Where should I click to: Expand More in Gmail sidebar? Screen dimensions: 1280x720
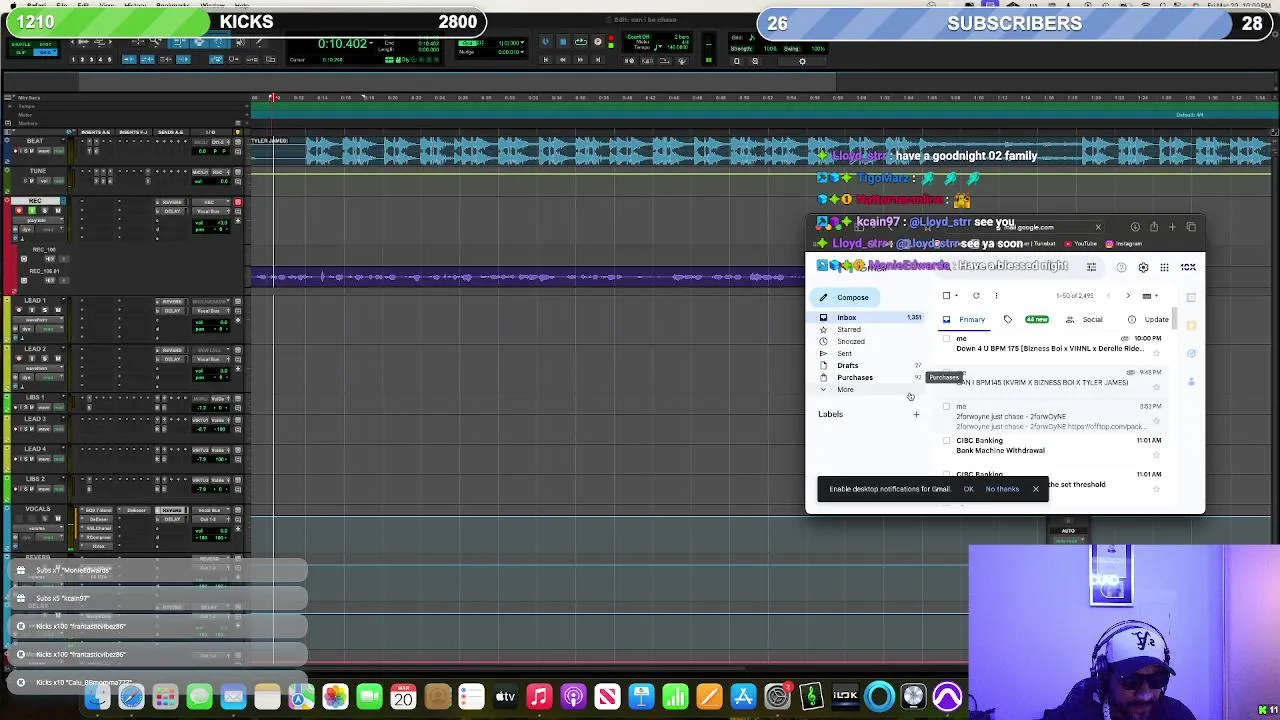click(845, 390)
